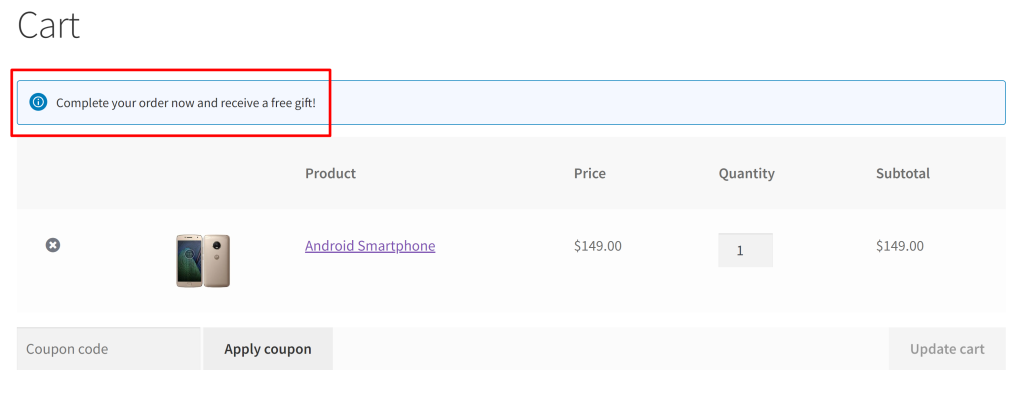Click the $149.00 value under Price
1024x410 pixels.
click(598, 246)
